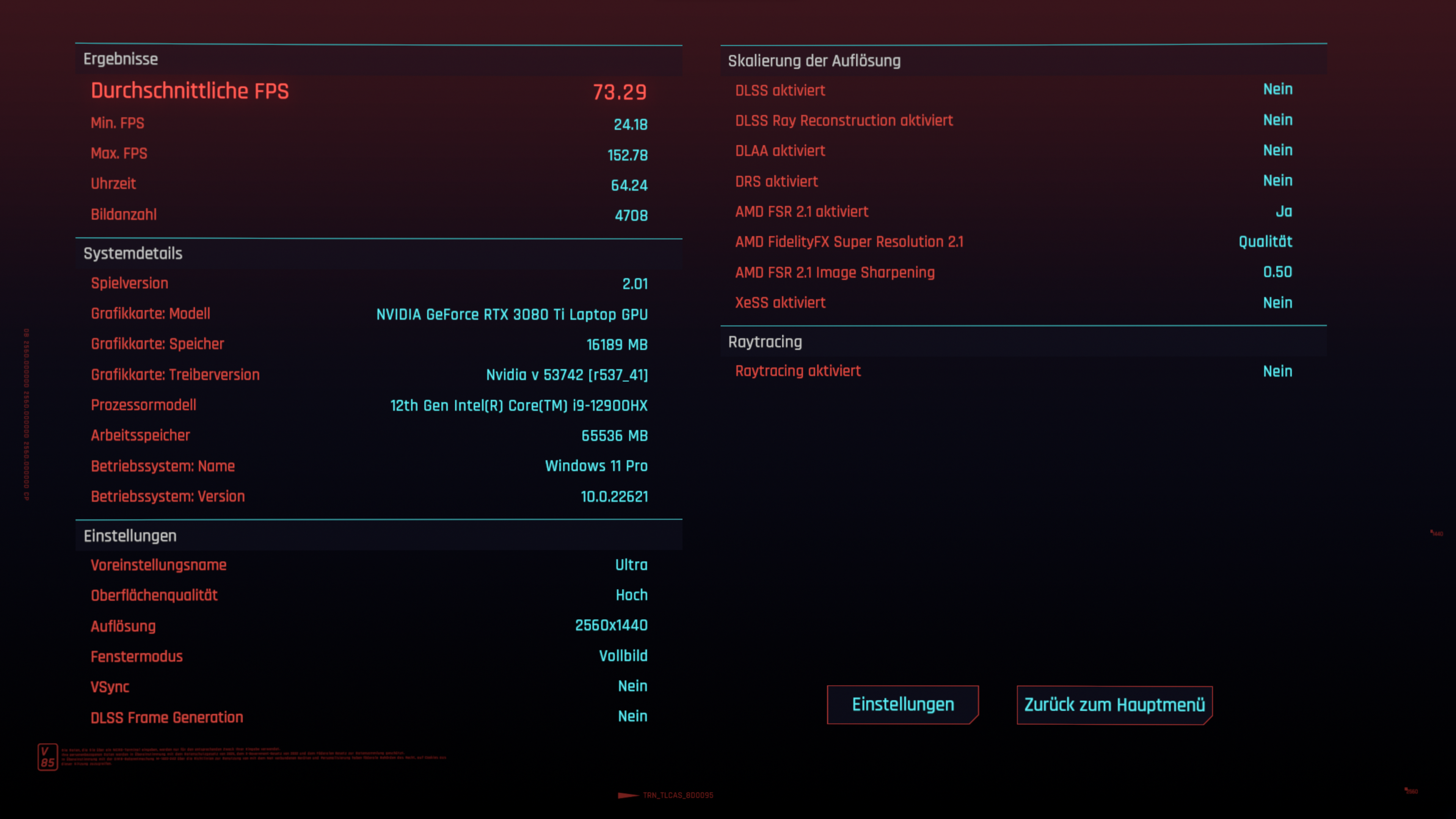The width and height of the screenshot is (1456, 819).
Task: Click the Durchschnittliche FPS value 73.29
Action: (620, 92)
